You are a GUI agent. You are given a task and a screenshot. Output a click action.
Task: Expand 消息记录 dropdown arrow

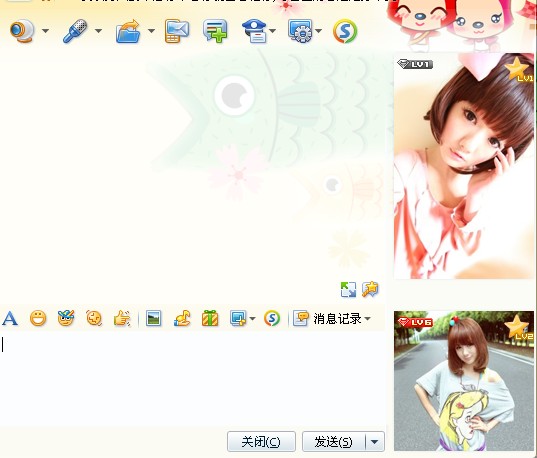click(367, 319)
